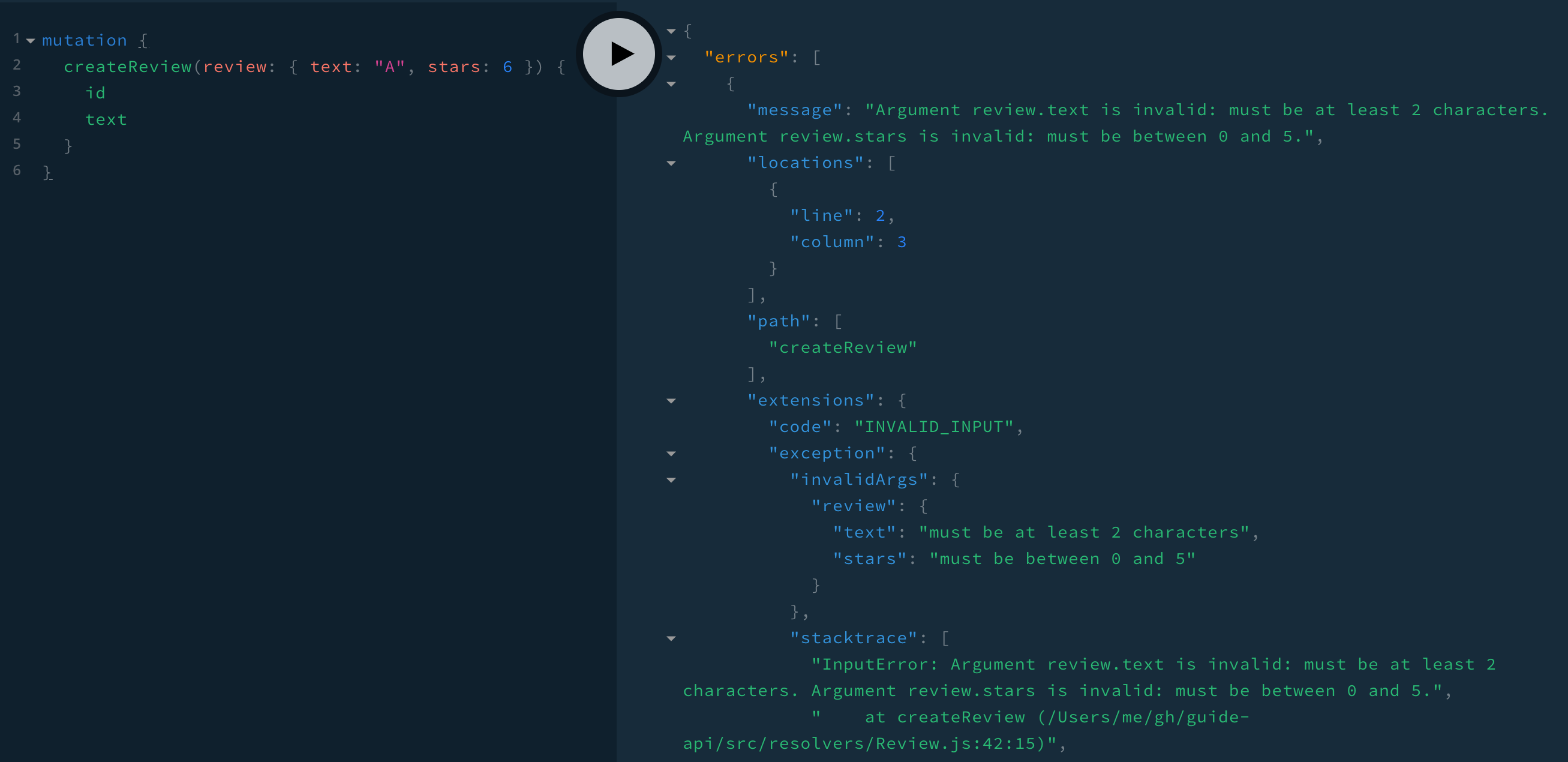This screenshot has height=762, width=1568.
Task: Click the mutation keyword
Action: (x=85, y=40)
